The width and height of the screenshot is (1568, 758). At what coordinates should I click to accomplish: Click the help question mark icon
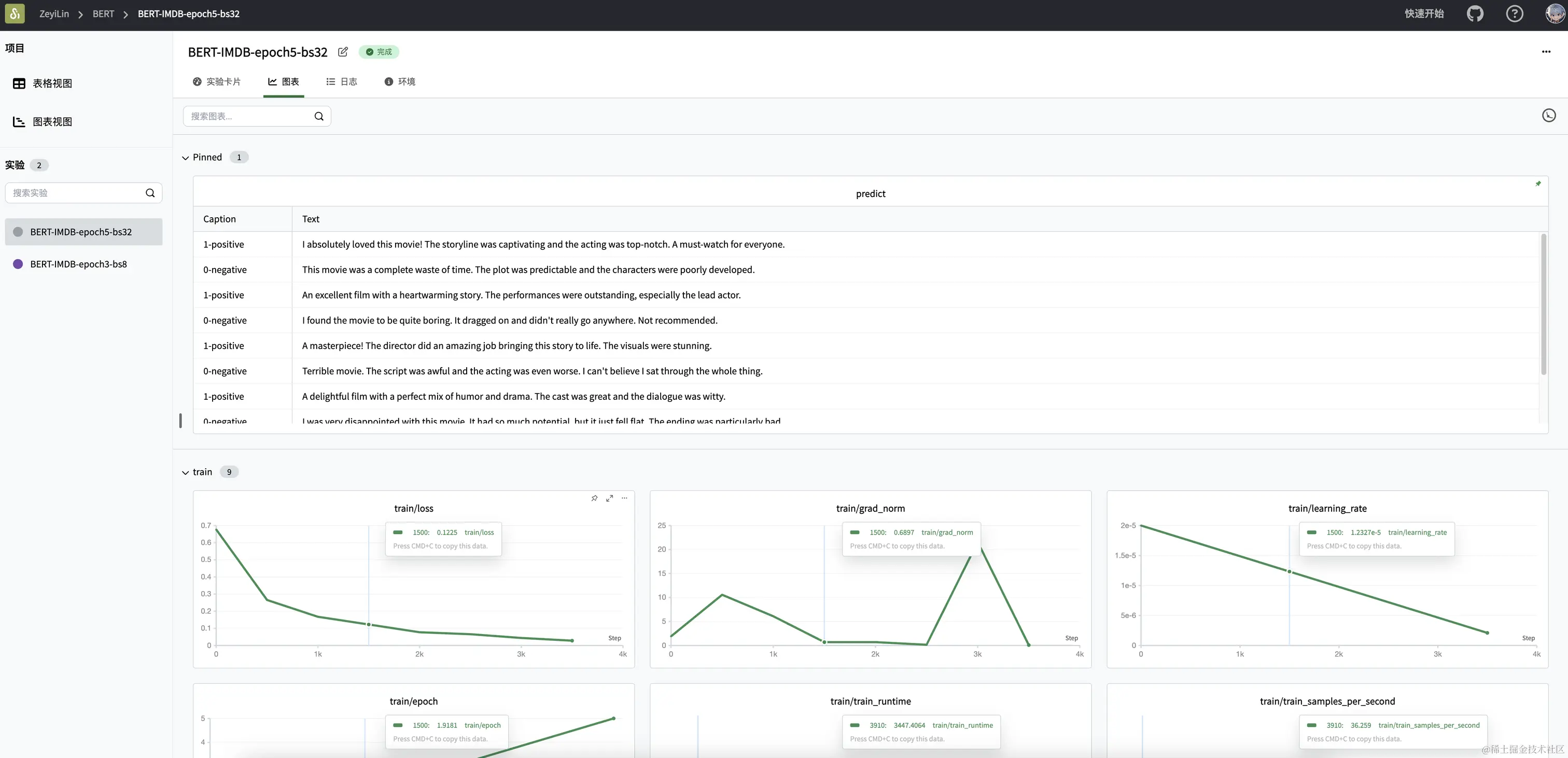click(1514, 13)
